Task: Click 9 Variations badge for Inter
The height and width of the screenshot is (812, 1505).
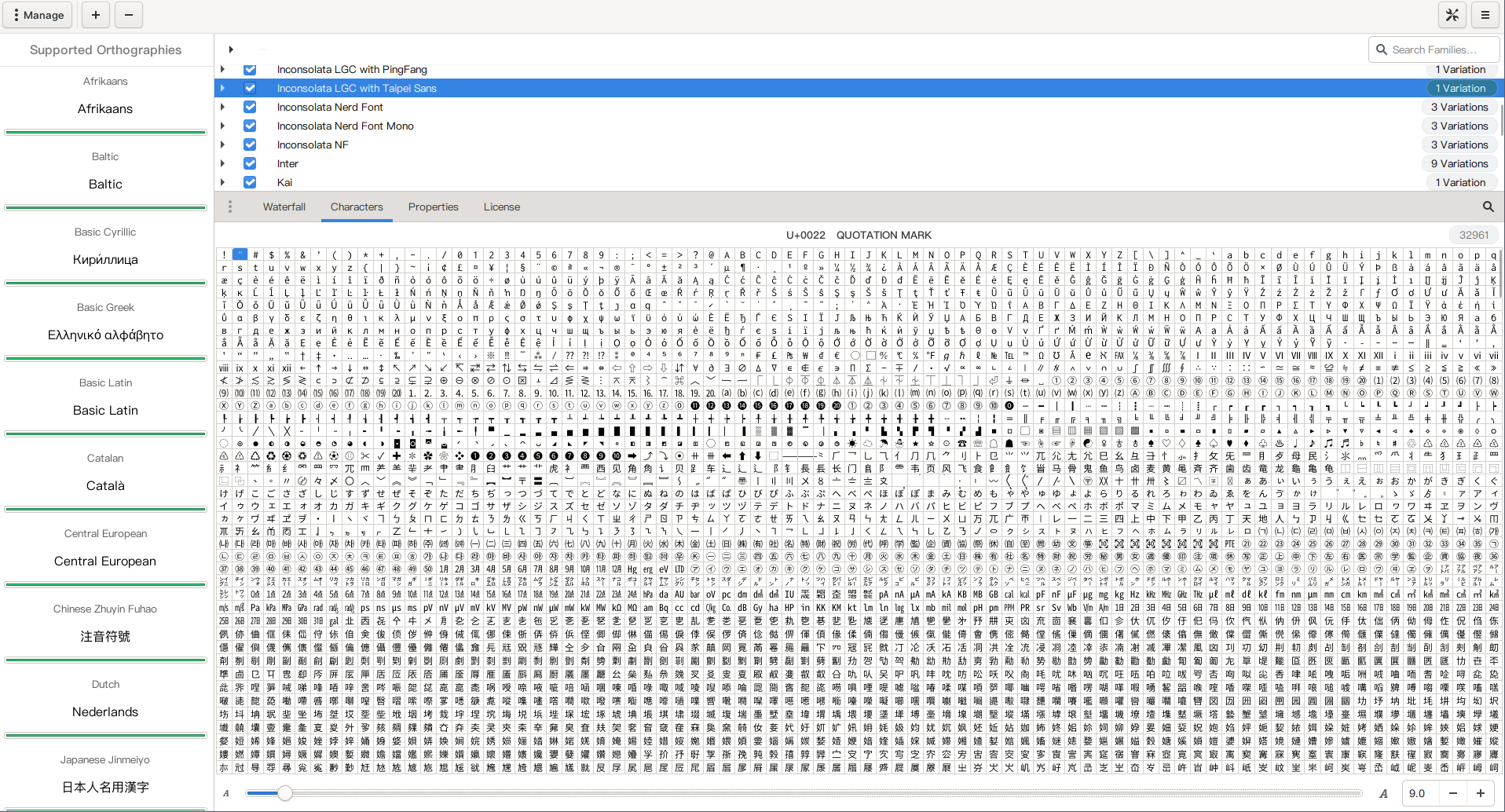Action: click(1459, 163)
